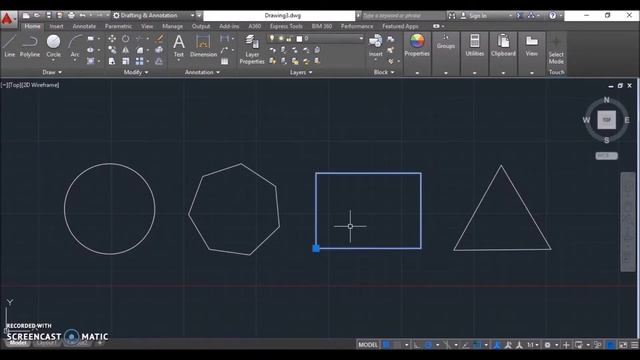Expand the Draw panel
Screen dimensions: 640x360
(52, 72)
